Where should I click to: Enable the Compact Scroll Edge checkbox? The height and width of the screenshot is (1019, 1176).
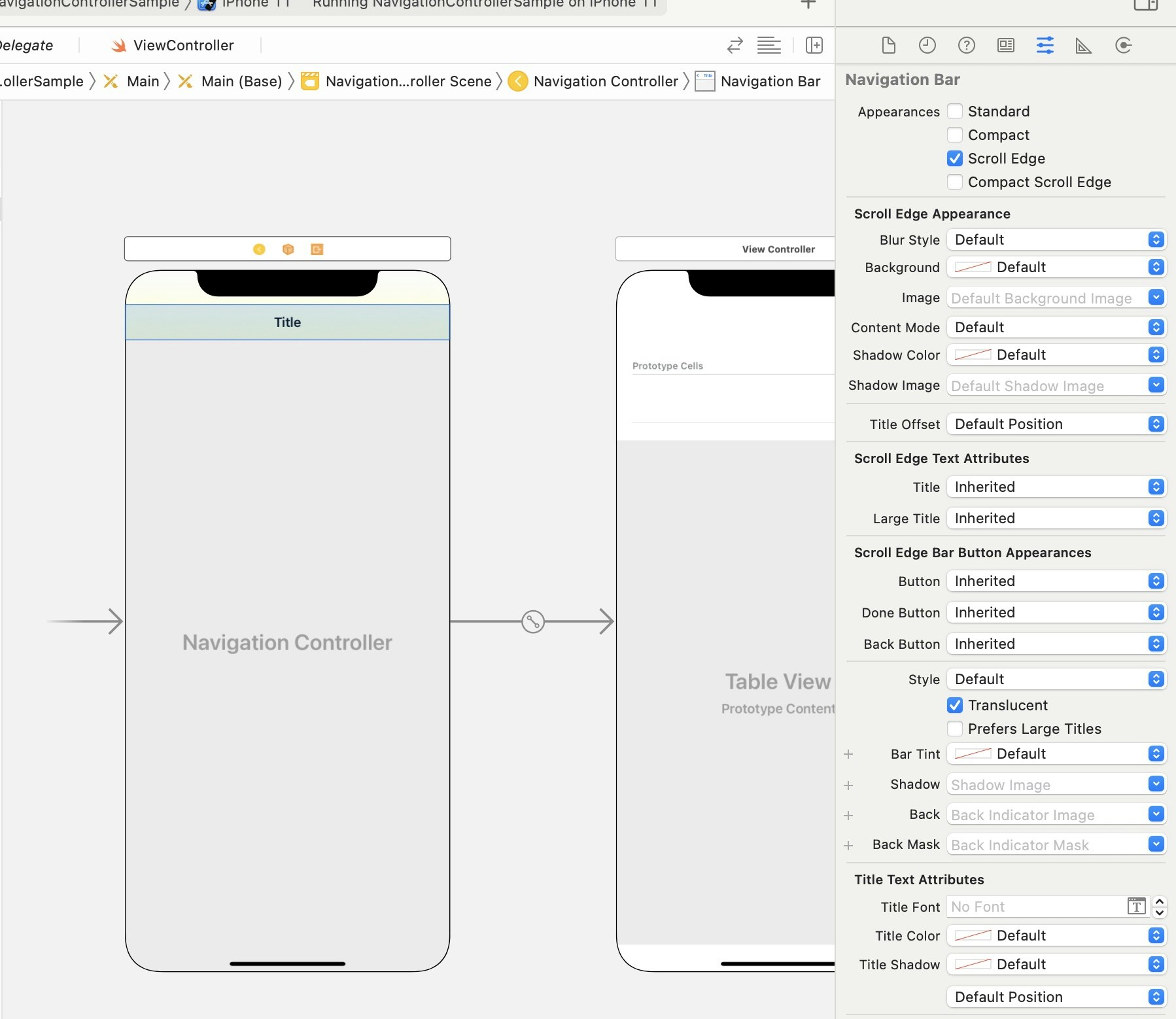point(955,182)
